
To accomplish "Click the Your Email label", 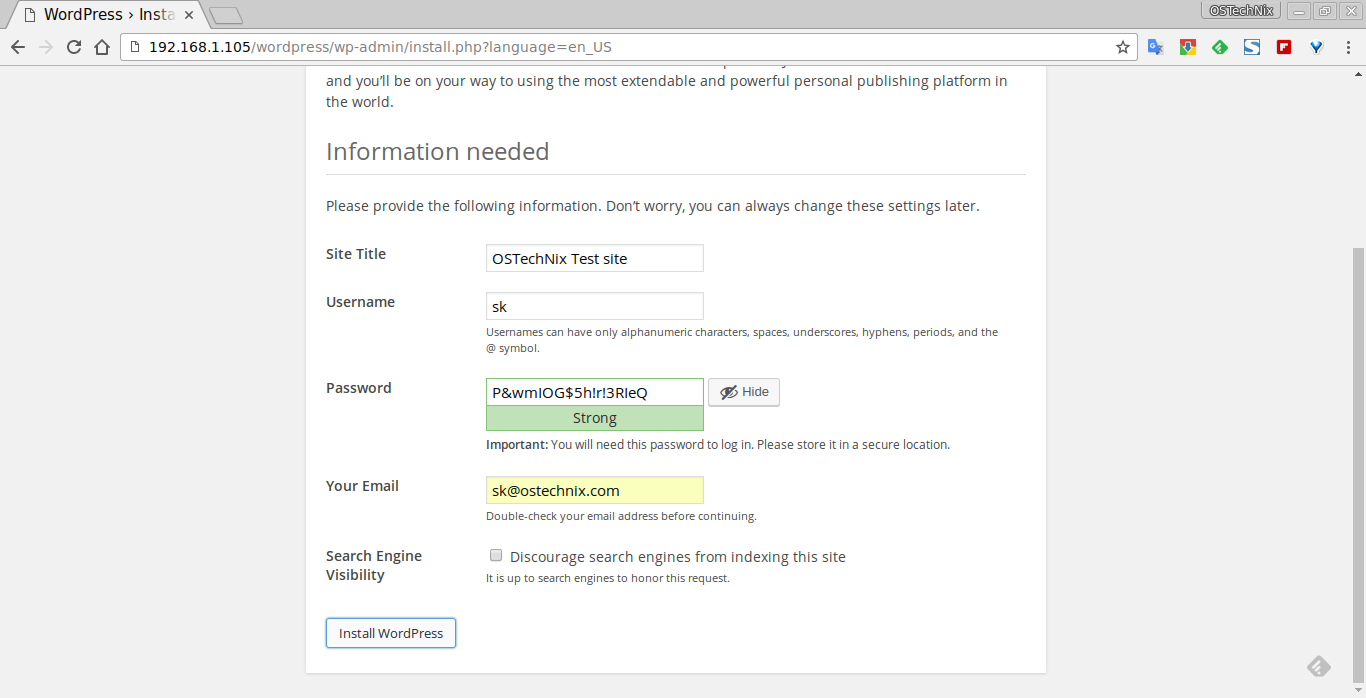I will click(x=362, y=486).
